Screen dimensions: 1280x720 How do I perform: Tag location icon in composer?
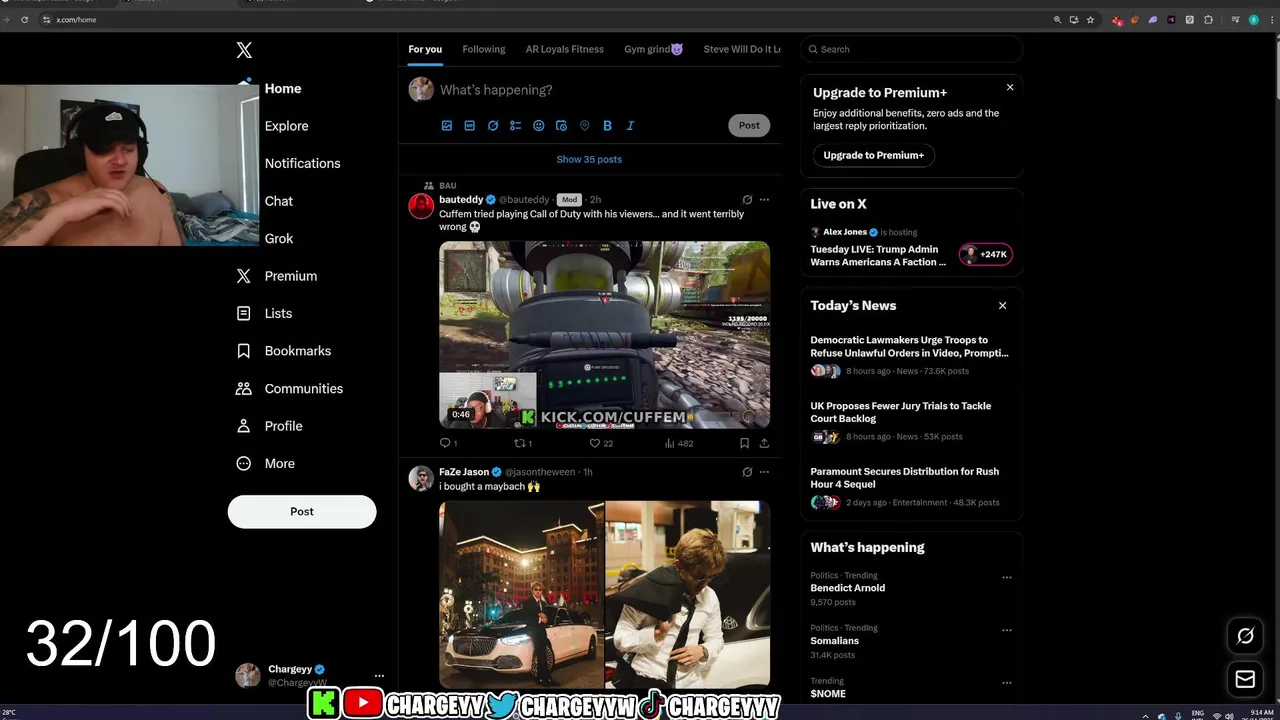coord(584,126)
